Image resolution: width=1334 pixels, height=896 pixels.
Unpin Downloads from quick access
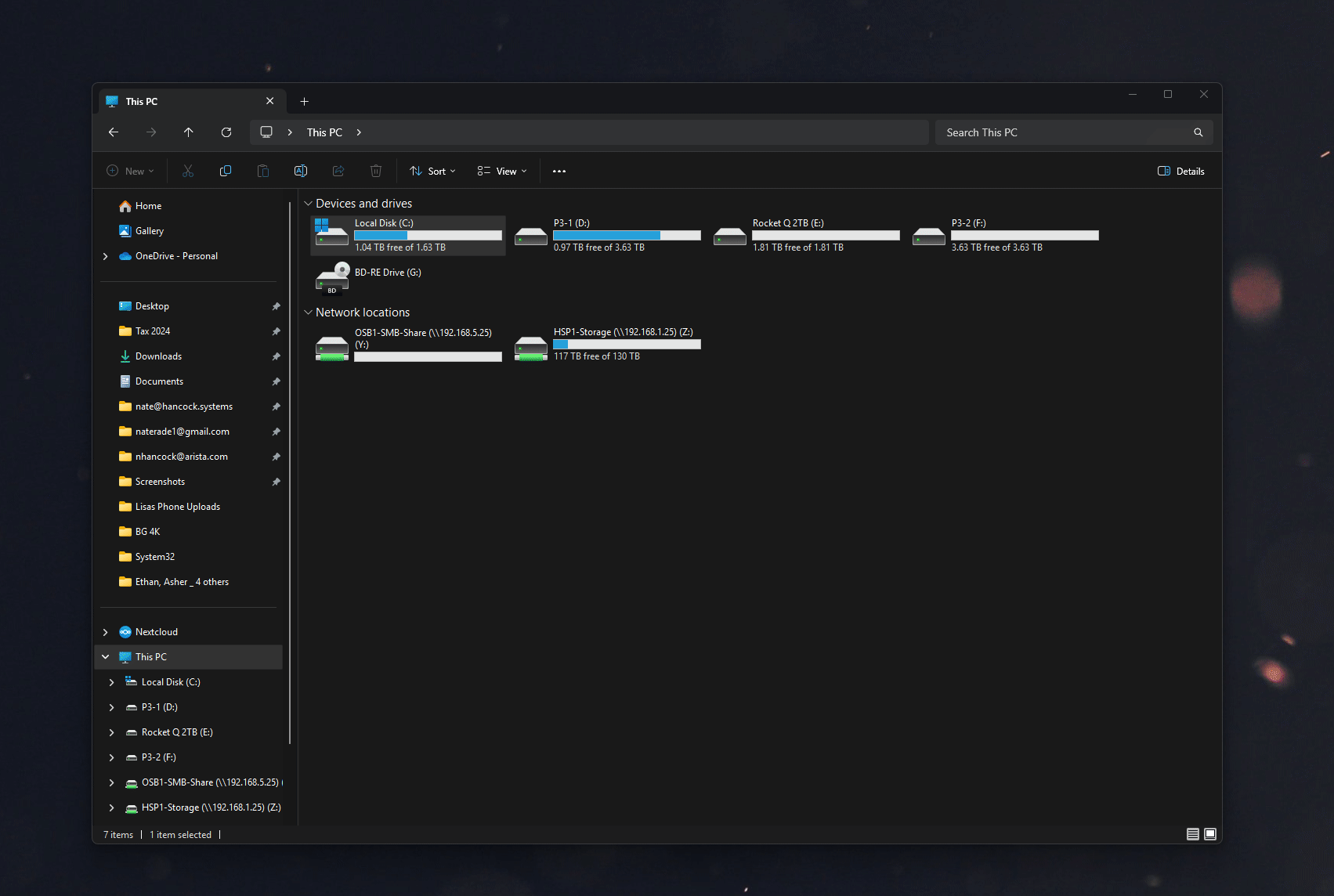tap(276, 356)
